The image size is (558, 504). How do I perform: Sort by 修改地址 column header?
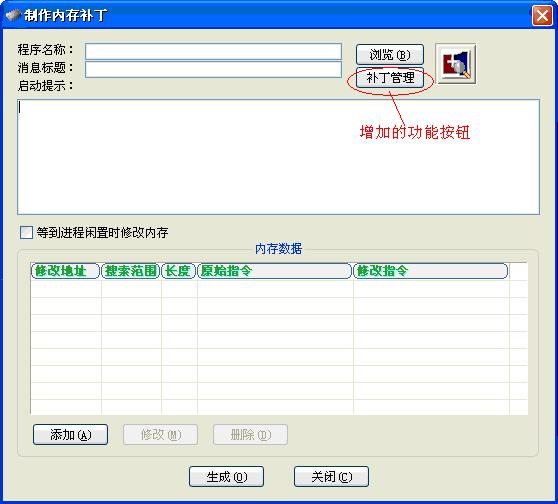(65, 271)
